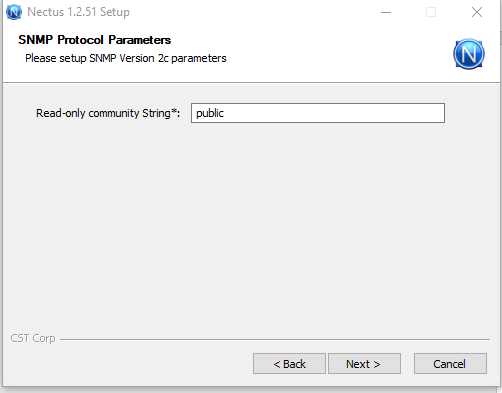The height and width of the screenshot is (393, 502).
Task: Click the blank gray area below the input field
Action: [251, 227]
